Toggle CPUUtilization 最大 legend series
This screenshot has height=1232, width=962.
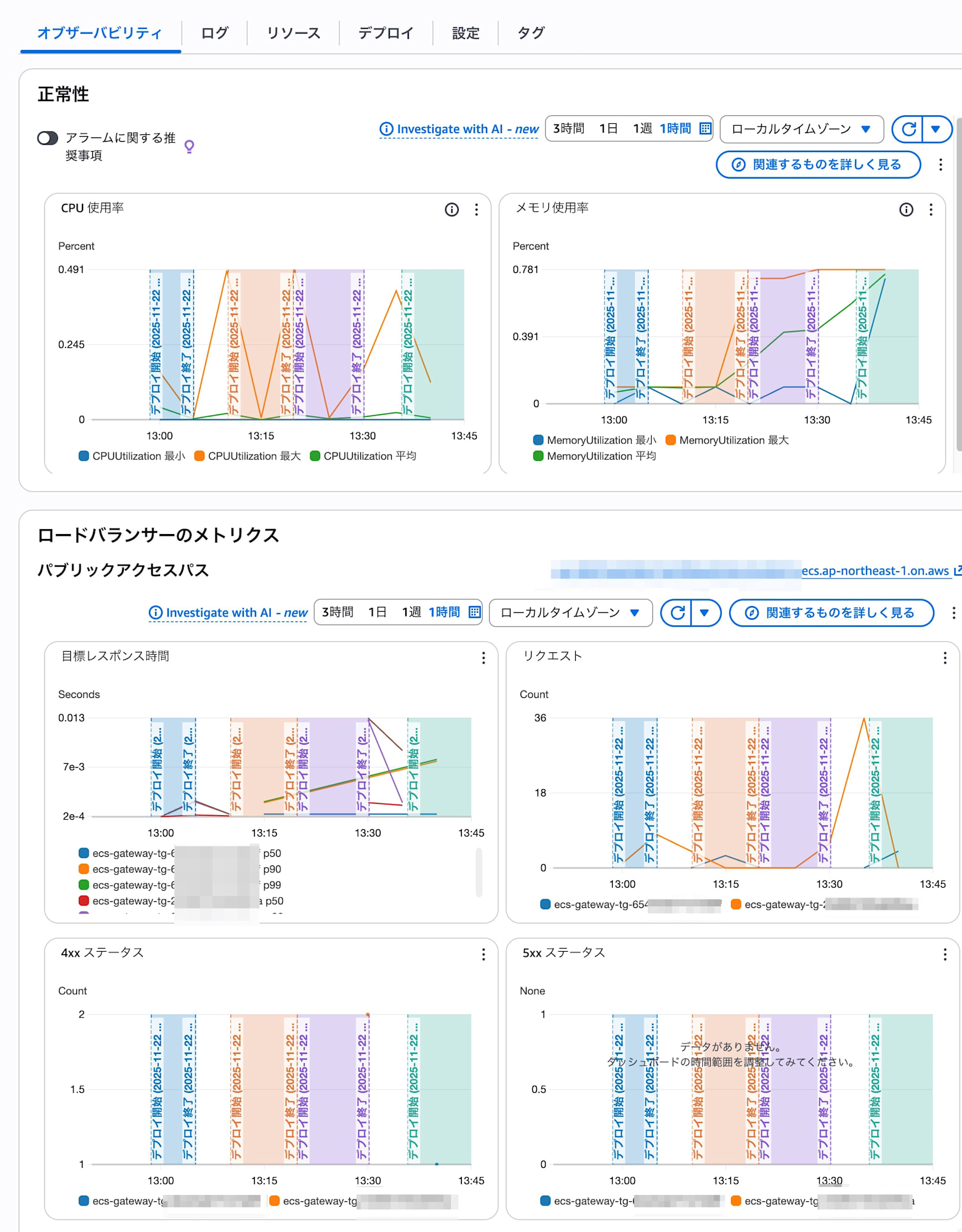tap(248, 456)
